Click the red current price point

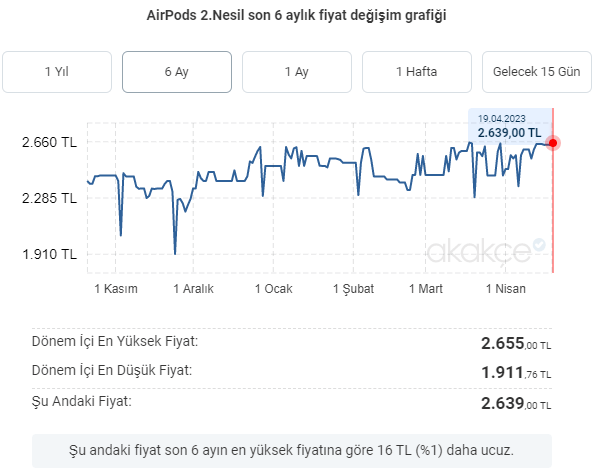(x=553, y=143)
